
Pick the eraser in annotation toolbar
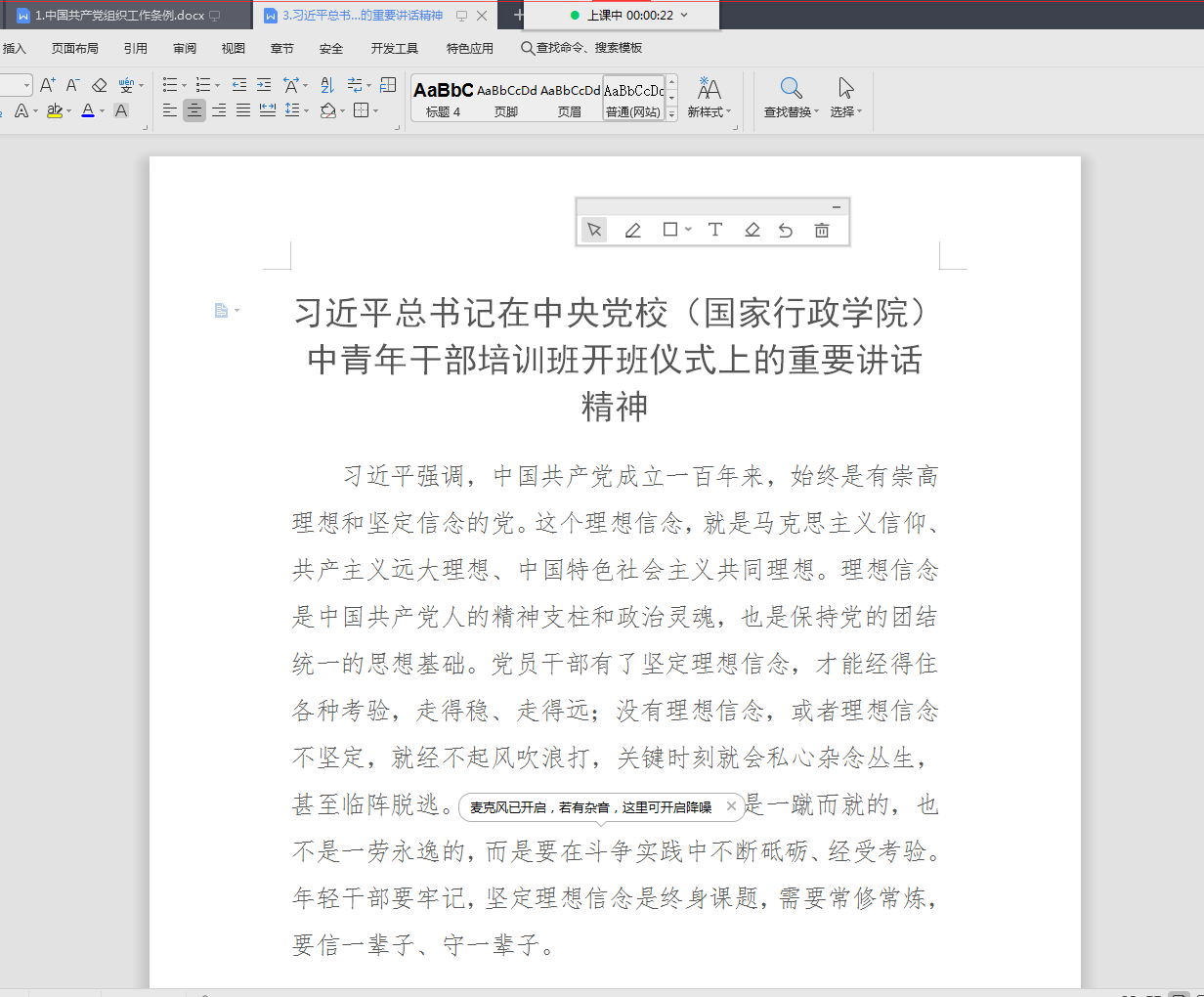[x=752, y=230]
